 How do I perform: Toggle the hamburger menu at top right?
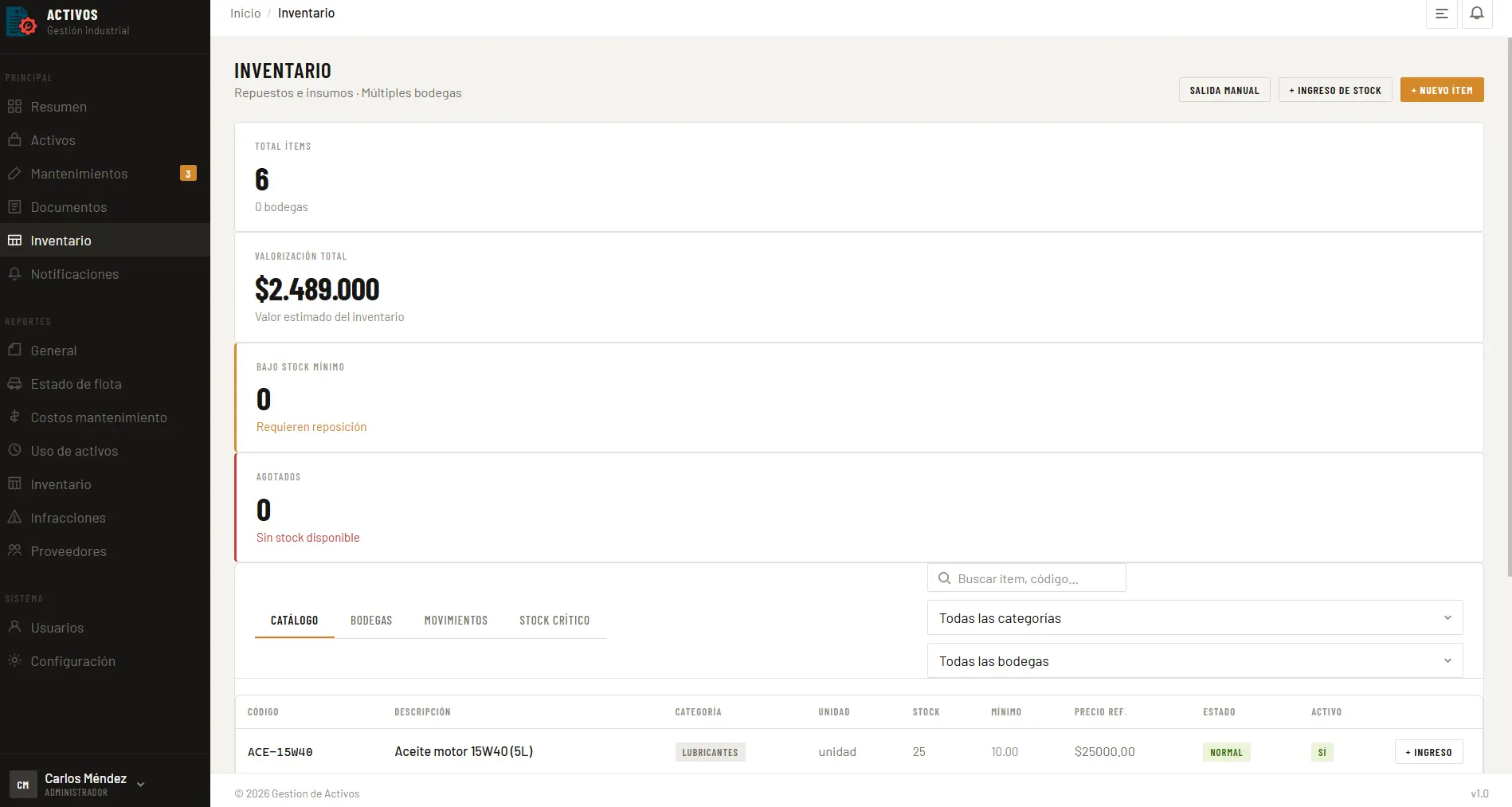click(1441, 13)
